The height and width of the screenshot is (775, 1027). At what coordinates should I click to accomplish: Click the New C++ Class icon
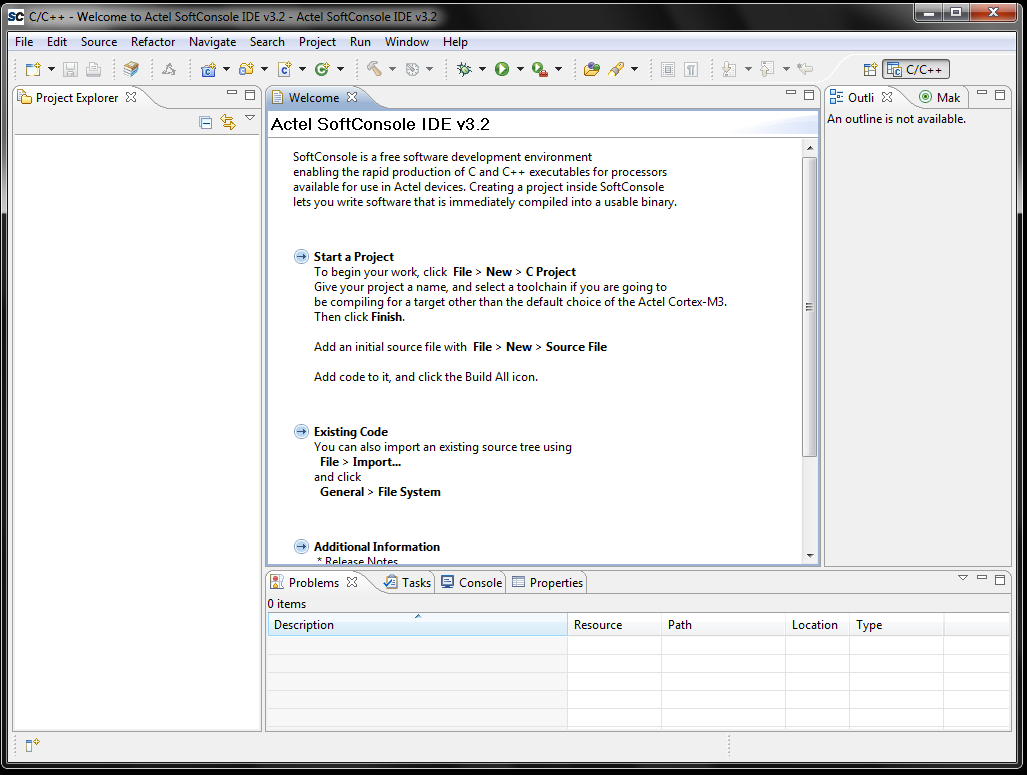(x=322, y=69)
